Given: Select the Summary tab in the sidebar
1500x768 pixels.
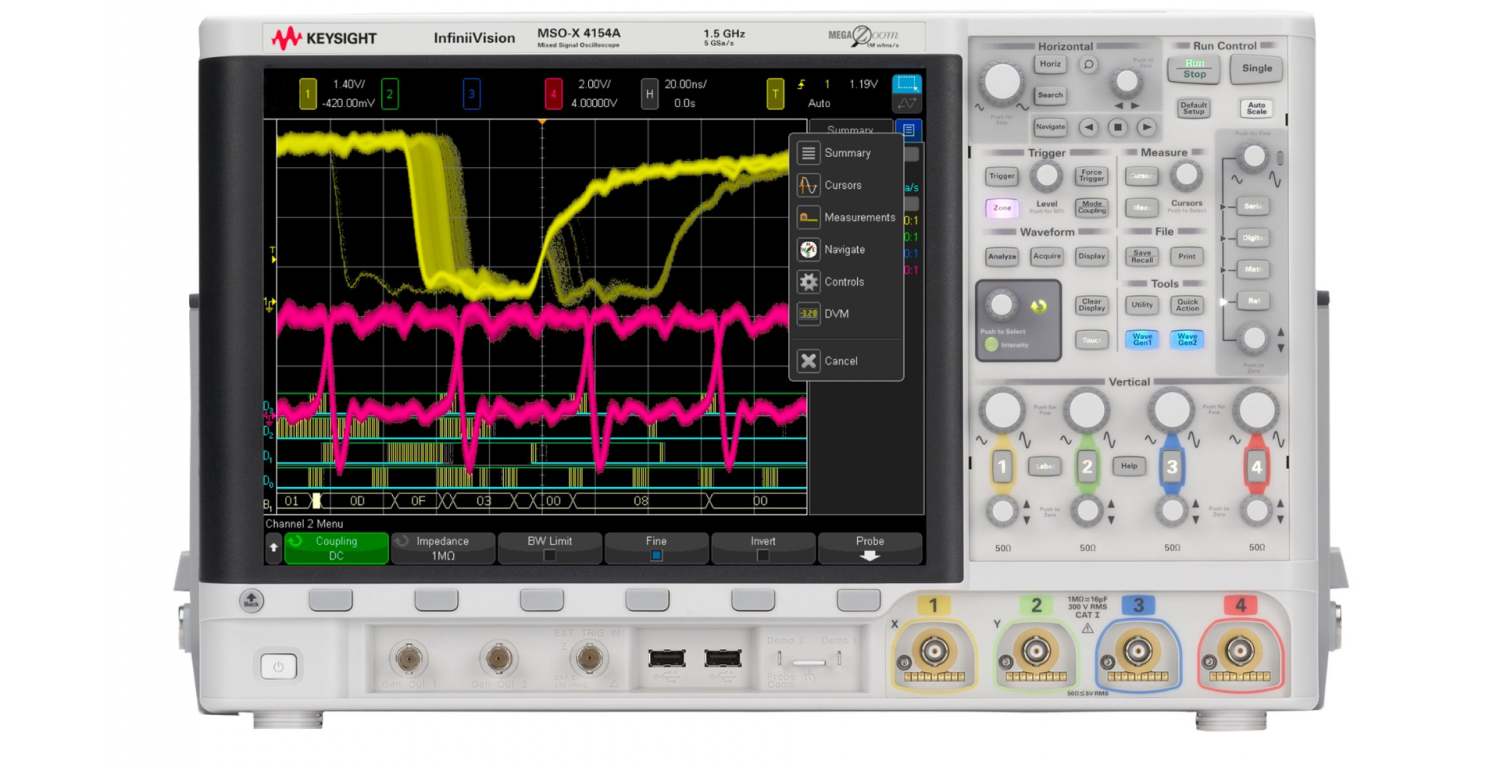Looking at the screenshot, I should [x=850, y=130].
